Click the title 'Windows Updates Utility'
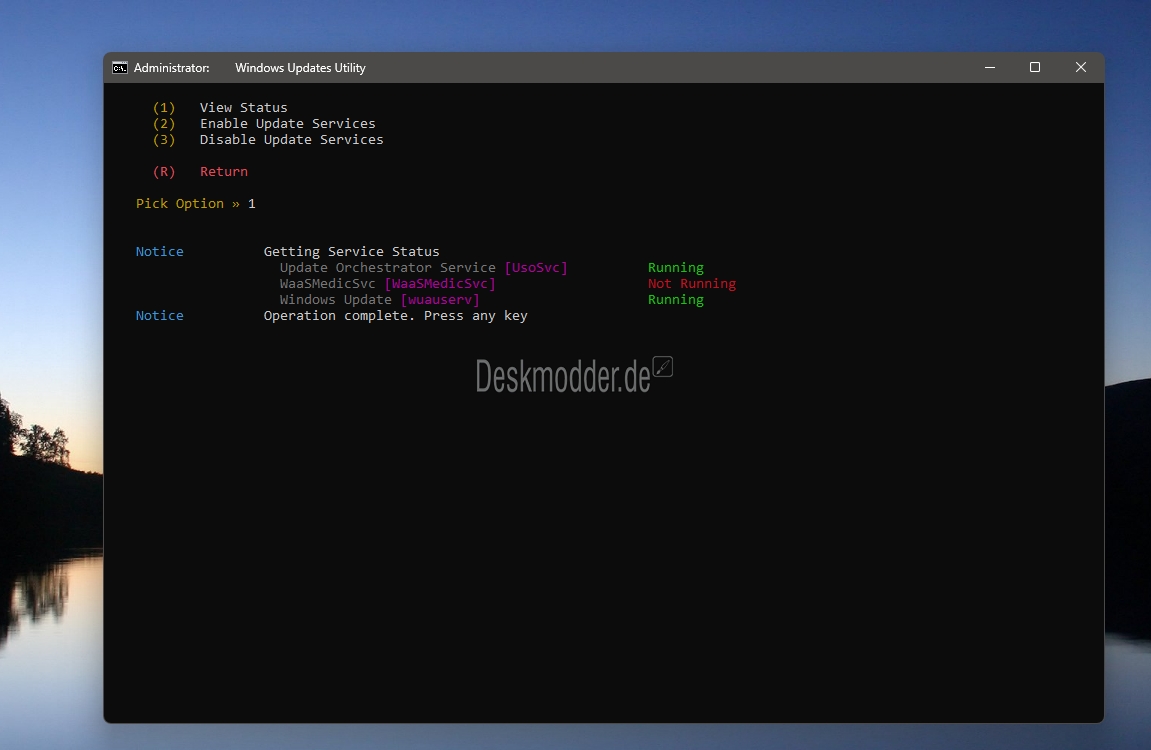Screen dimensions: 1151x750 click(x=300, y=68)
